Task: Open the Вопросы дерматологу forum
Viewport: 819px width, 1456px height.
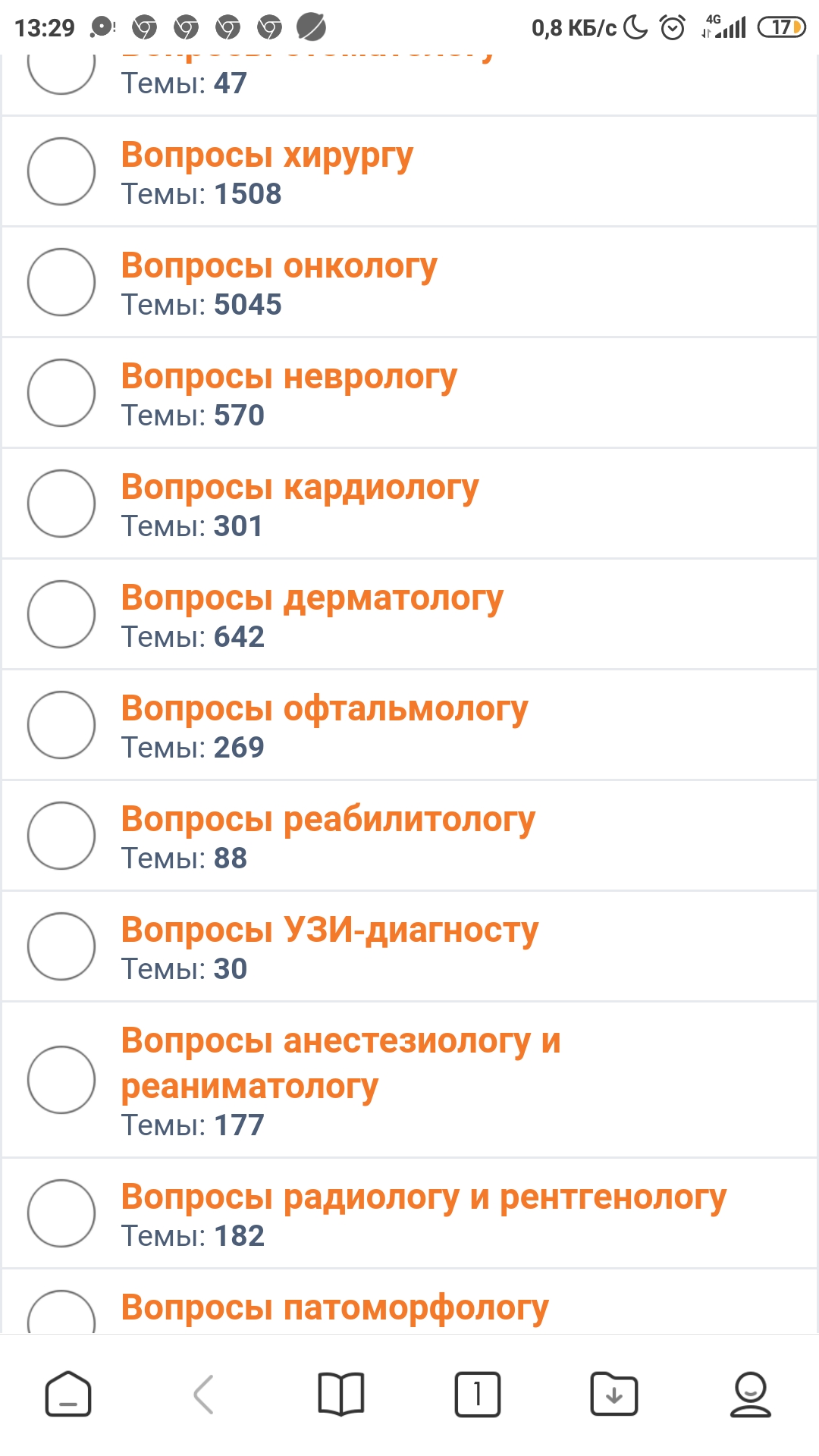Action: click(312, 598)
